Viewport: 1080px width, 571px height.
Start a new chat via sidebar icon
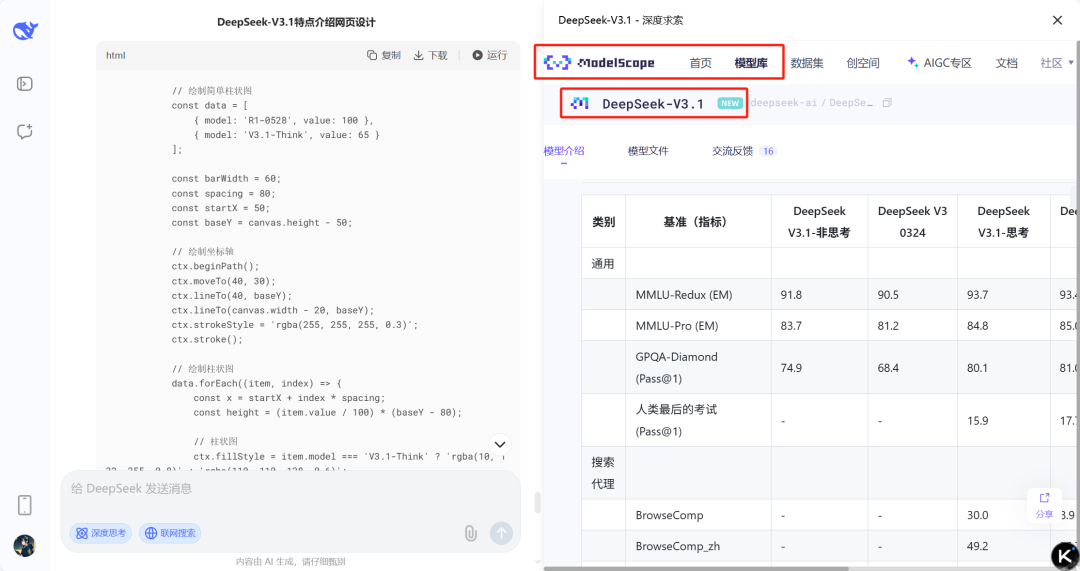25,132
